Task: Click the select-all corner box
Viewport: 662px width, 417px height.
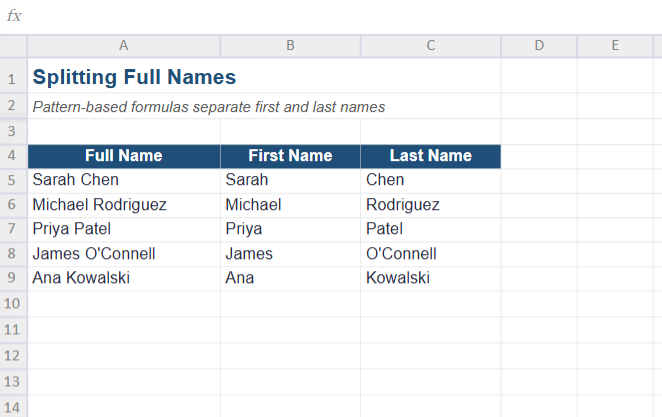Action: click(14, 46)
